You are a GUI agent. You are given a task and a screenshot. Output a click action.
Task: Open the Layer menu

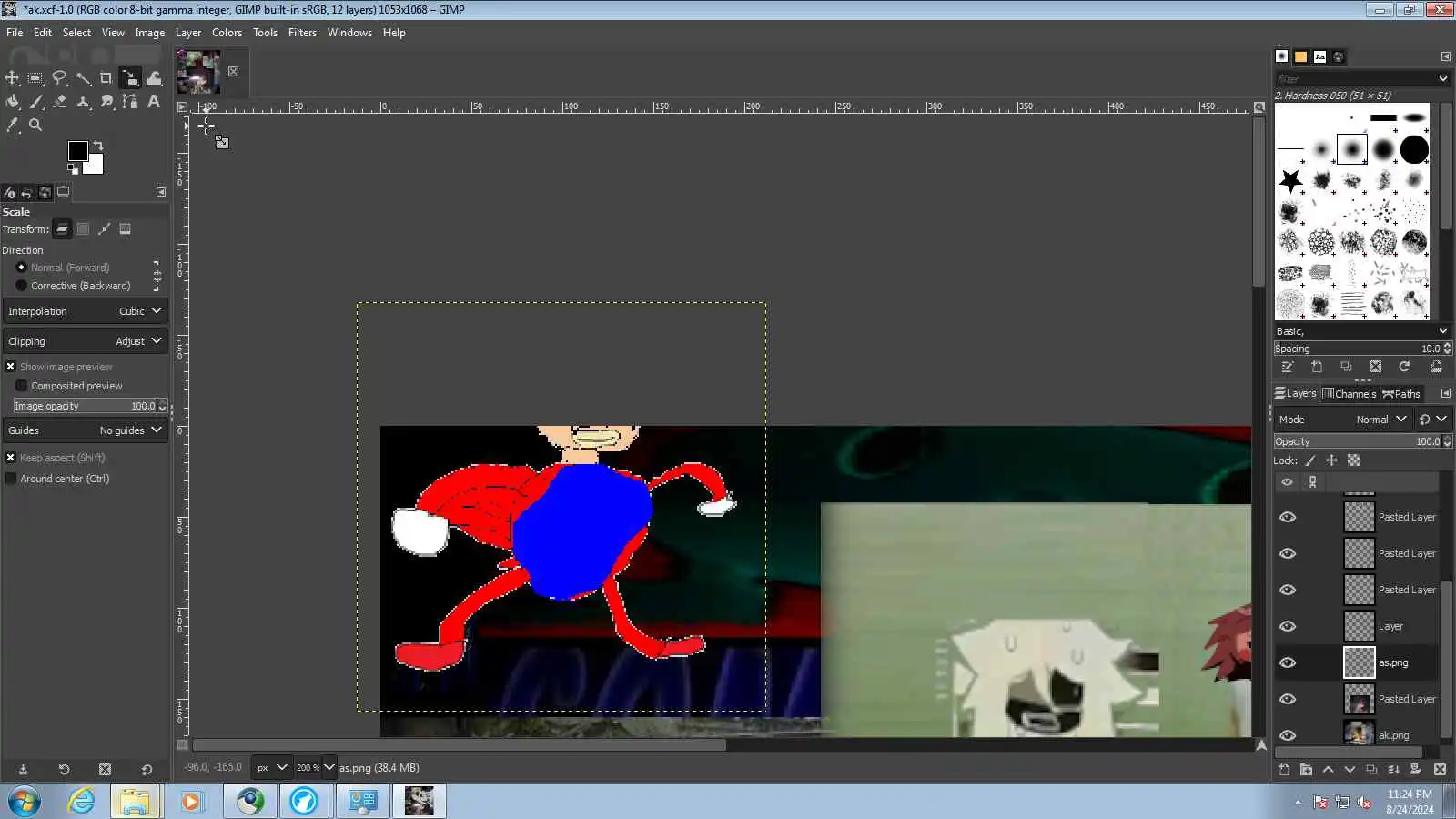coord(188,33)
